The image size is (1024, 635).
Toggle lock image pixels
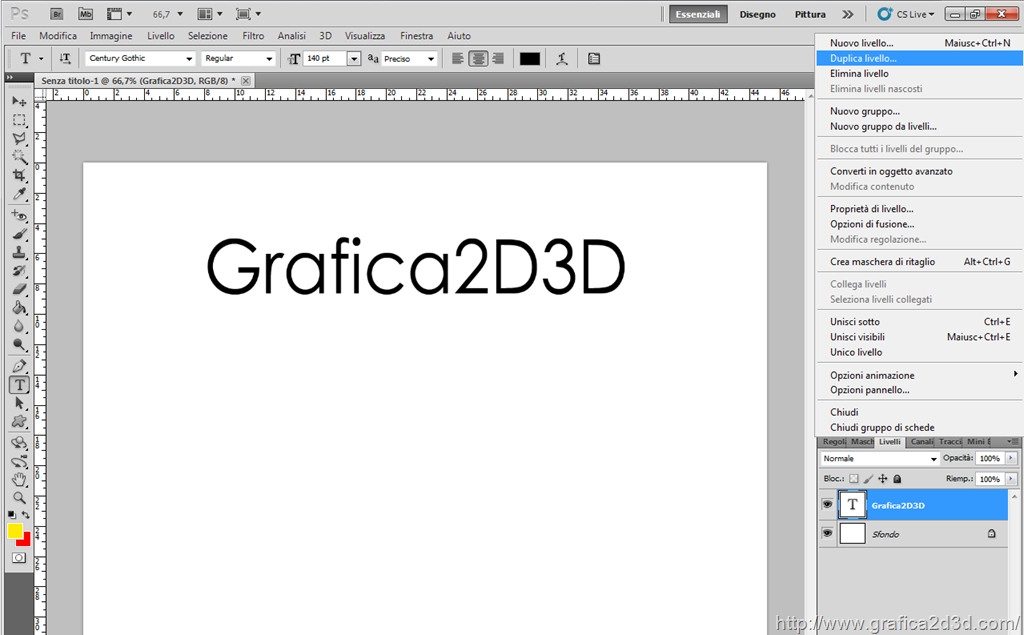[x=868, y=479]
